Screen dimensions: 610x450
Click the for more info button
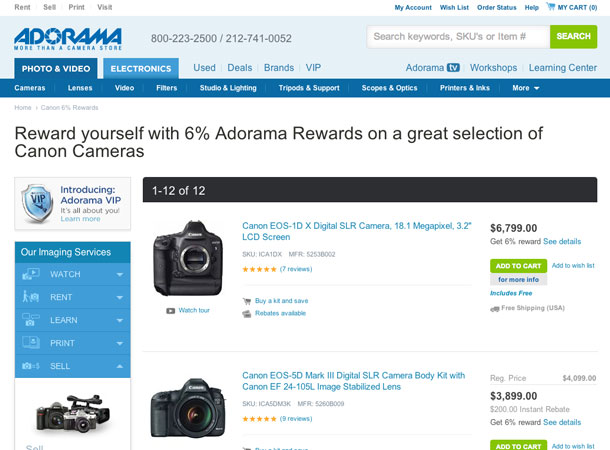click(519, 279)
